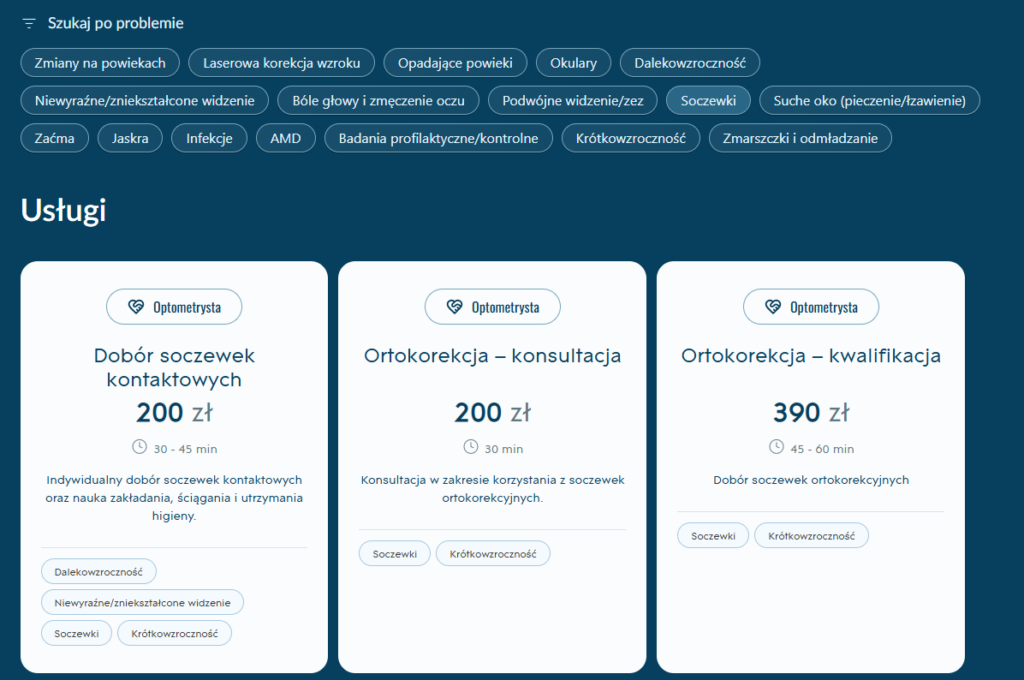
Task: Click clock icon next to 45 - 60 min
Action: point(776,447)
